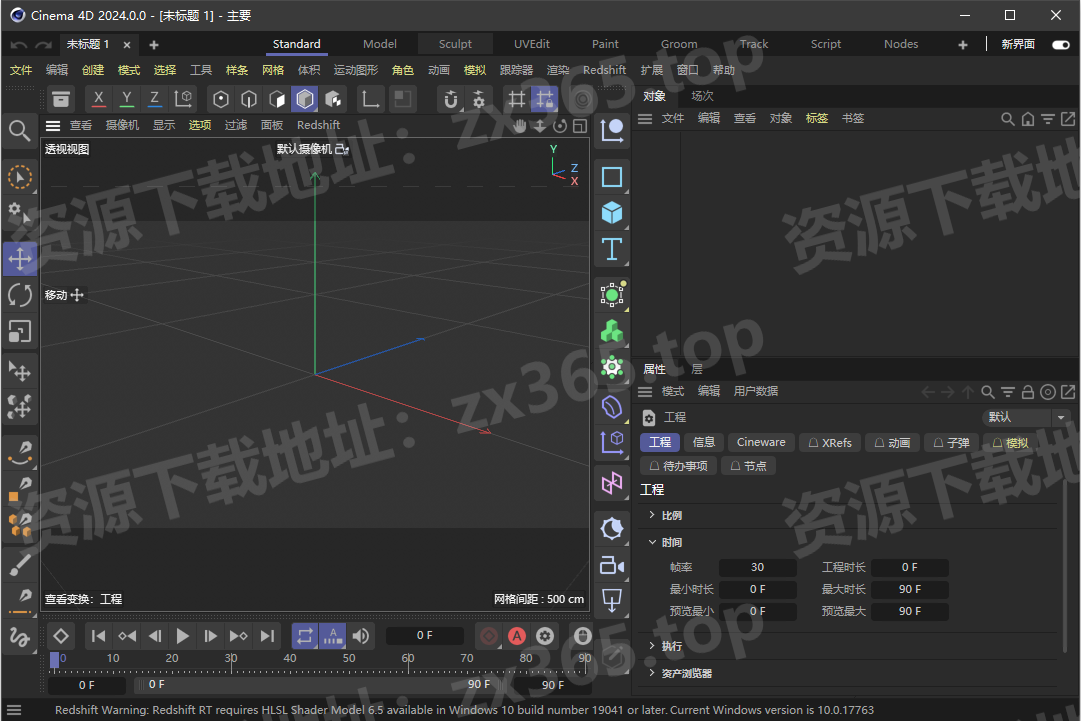Open Attribute Manager hamburger menu
Screen dimensions: 1081x721
[645, 392]
